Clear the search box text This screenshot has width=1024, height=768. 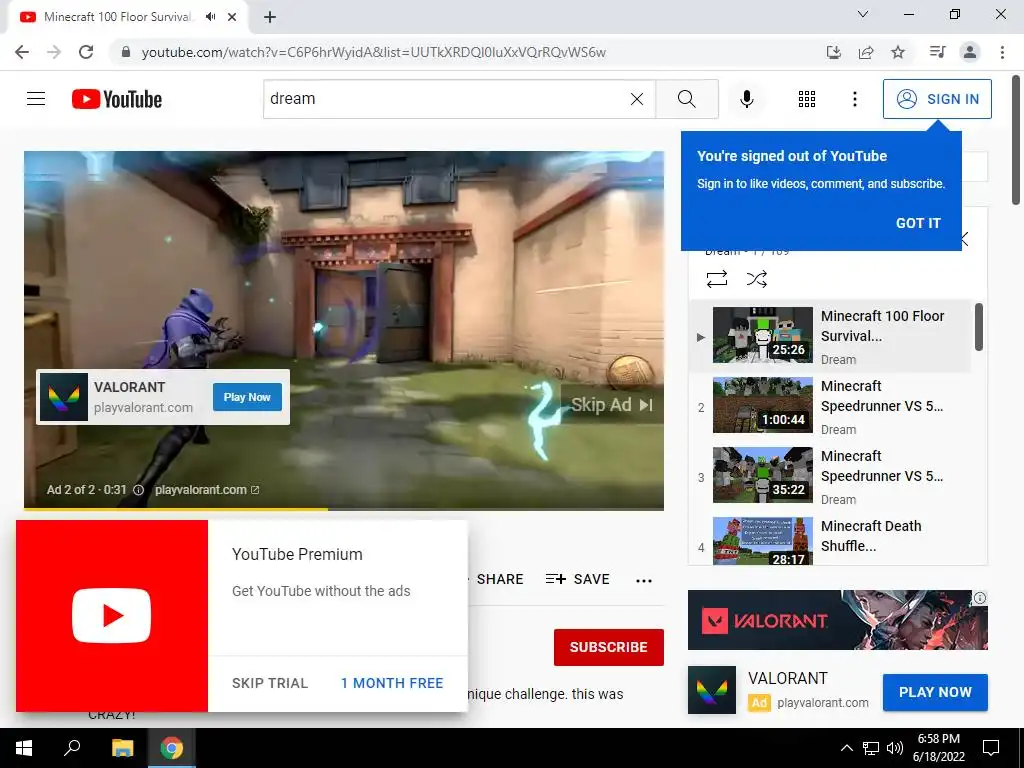(x=637, y=99)
